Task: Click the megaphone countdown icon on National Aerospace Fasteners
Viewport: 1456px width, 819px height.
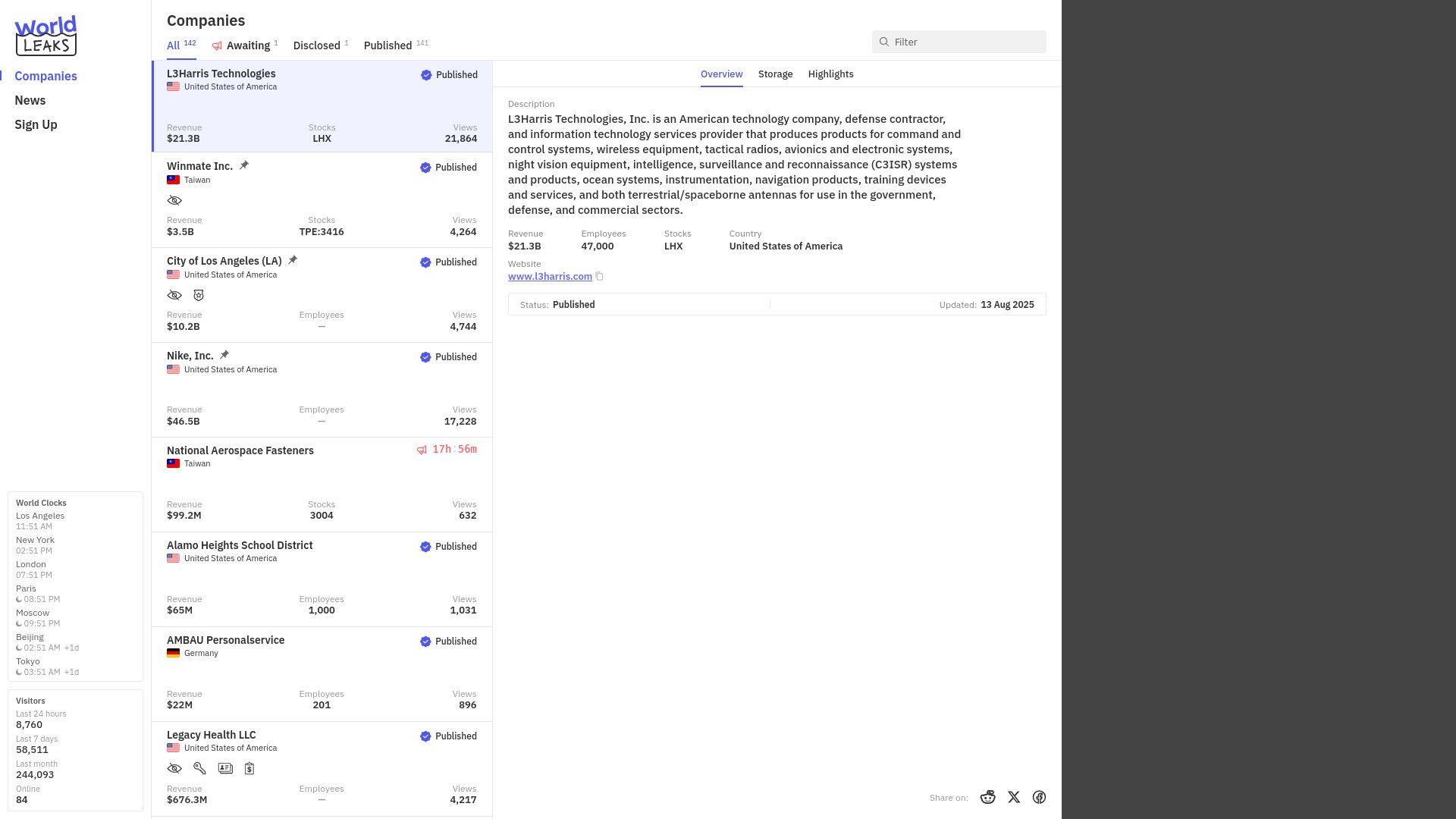Action: click(x=422, y=450)
